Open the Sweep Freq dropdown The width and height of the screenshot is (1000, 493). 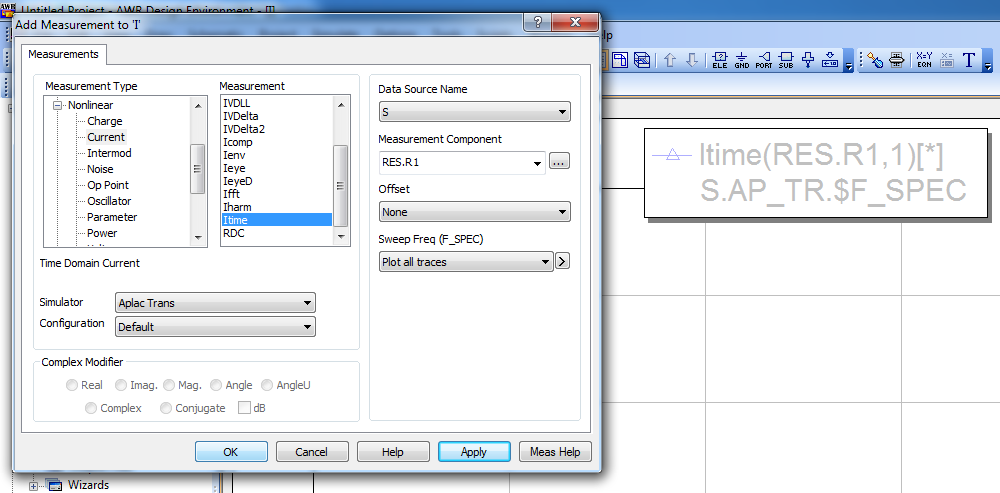466,261
